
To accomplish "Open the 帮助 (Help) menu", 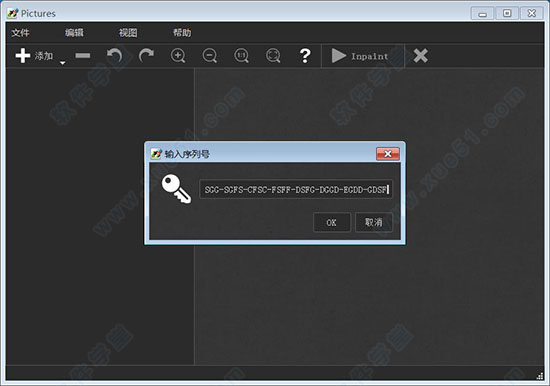I will [182, 33].
